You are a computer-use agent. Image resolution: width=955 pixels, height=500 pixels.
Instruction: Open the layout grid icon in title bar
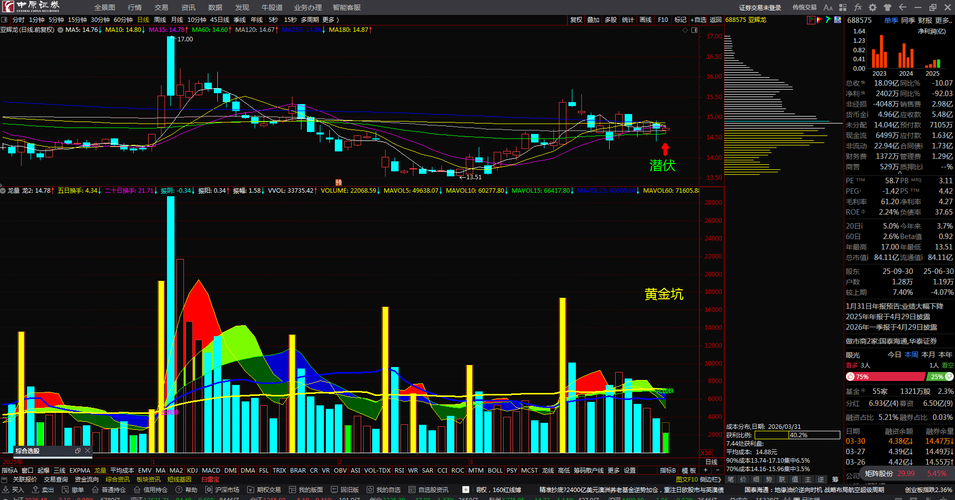(x=843, y=7)
